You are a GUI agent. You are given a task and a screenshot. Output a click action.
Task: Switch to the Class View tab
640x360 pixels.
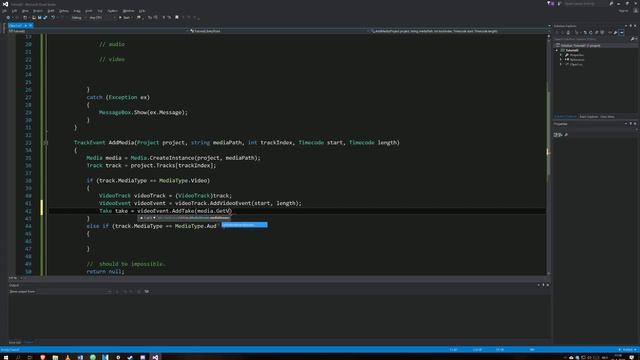[x=607, y=117]
